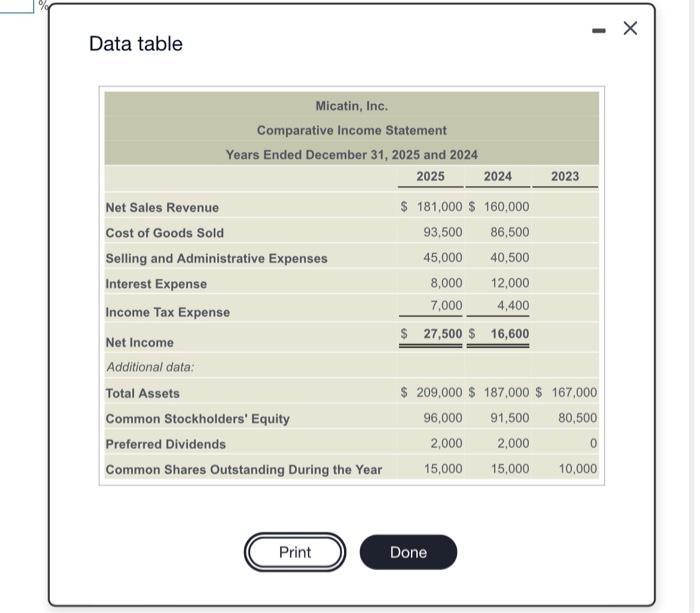This screenshot has height=613, width=700.
Task: Click the 2024 column header
Action: click(498, 176)
